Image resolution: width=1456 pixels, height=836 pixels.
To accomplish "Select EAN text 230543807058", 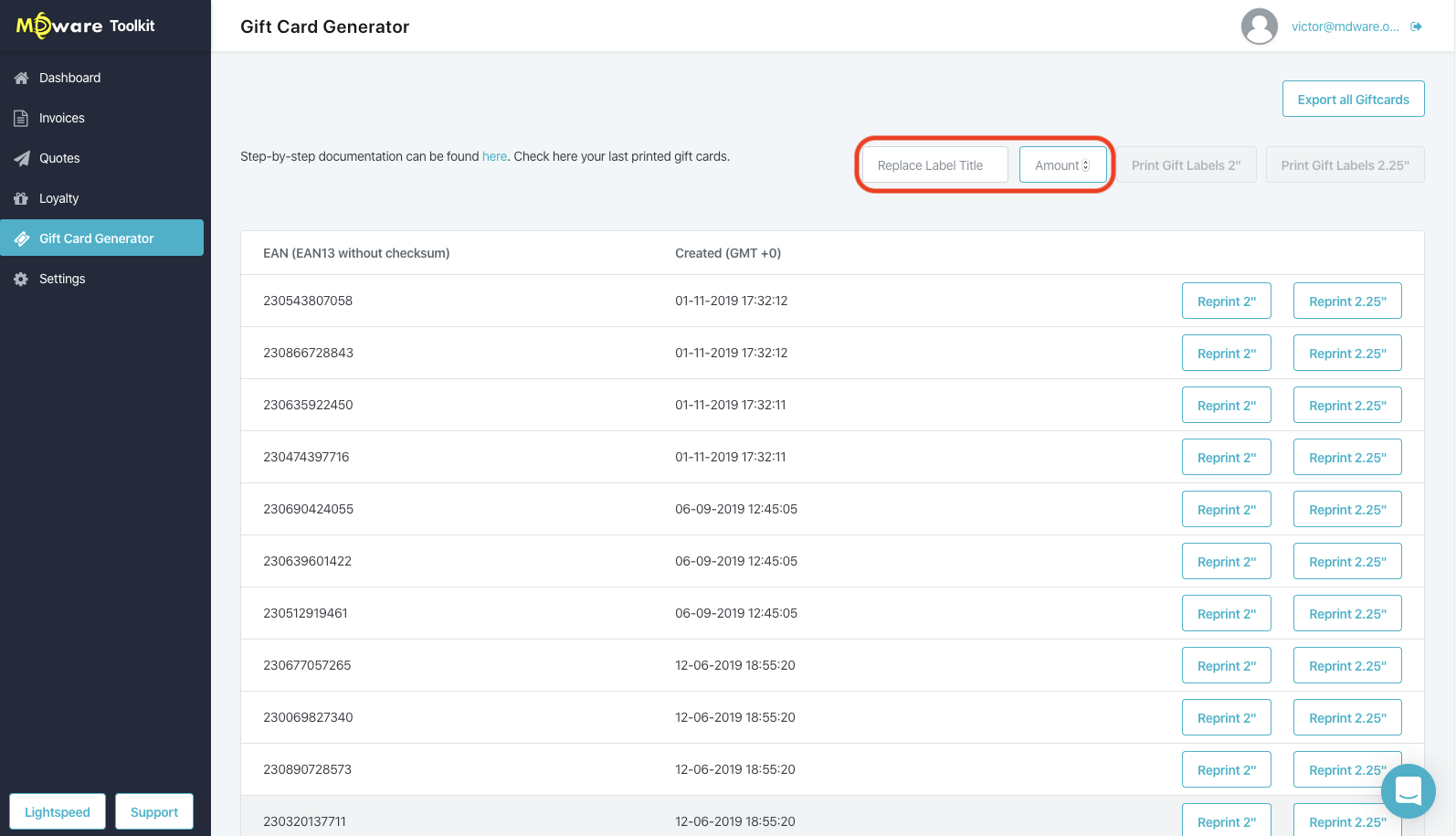I will tap(308, 301).
